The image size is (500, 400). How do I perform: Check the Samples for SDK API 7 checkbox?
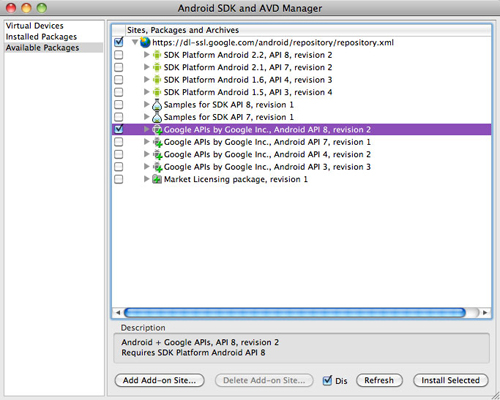pos(119,117)
